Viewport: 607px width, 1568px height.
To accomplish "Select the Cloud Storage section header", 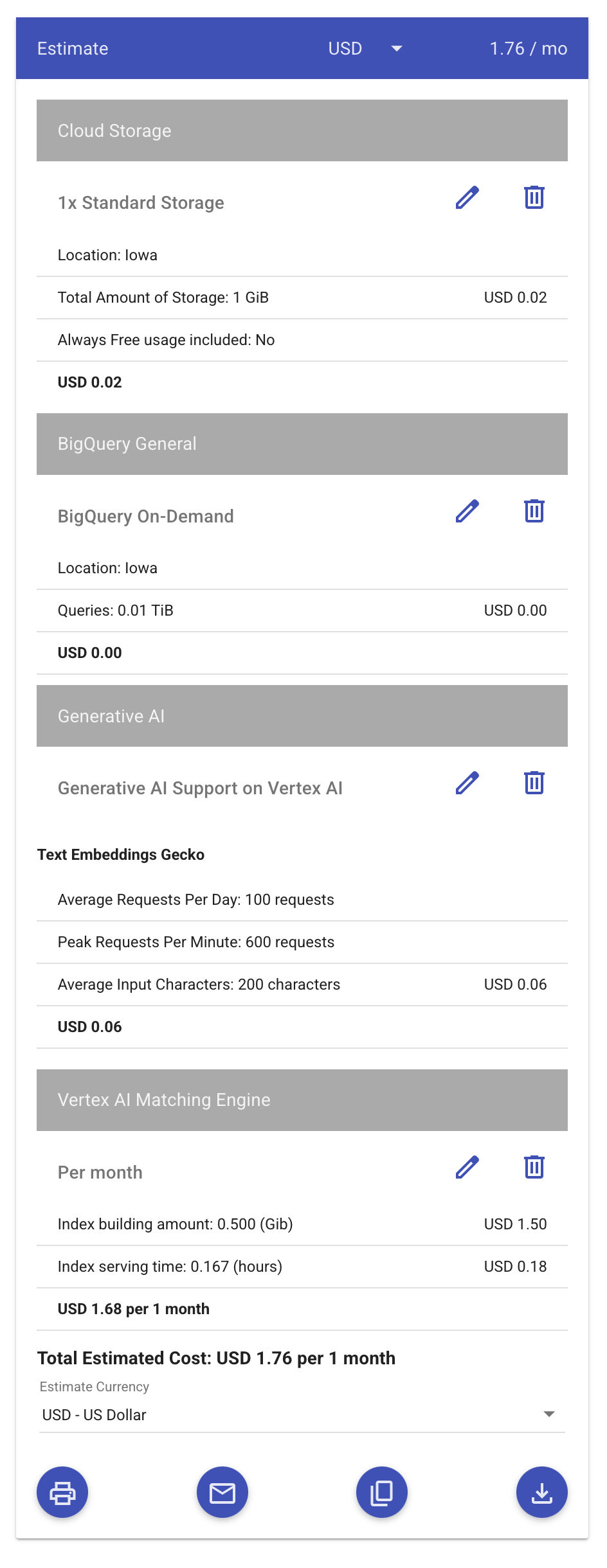I will coord(302,130).
